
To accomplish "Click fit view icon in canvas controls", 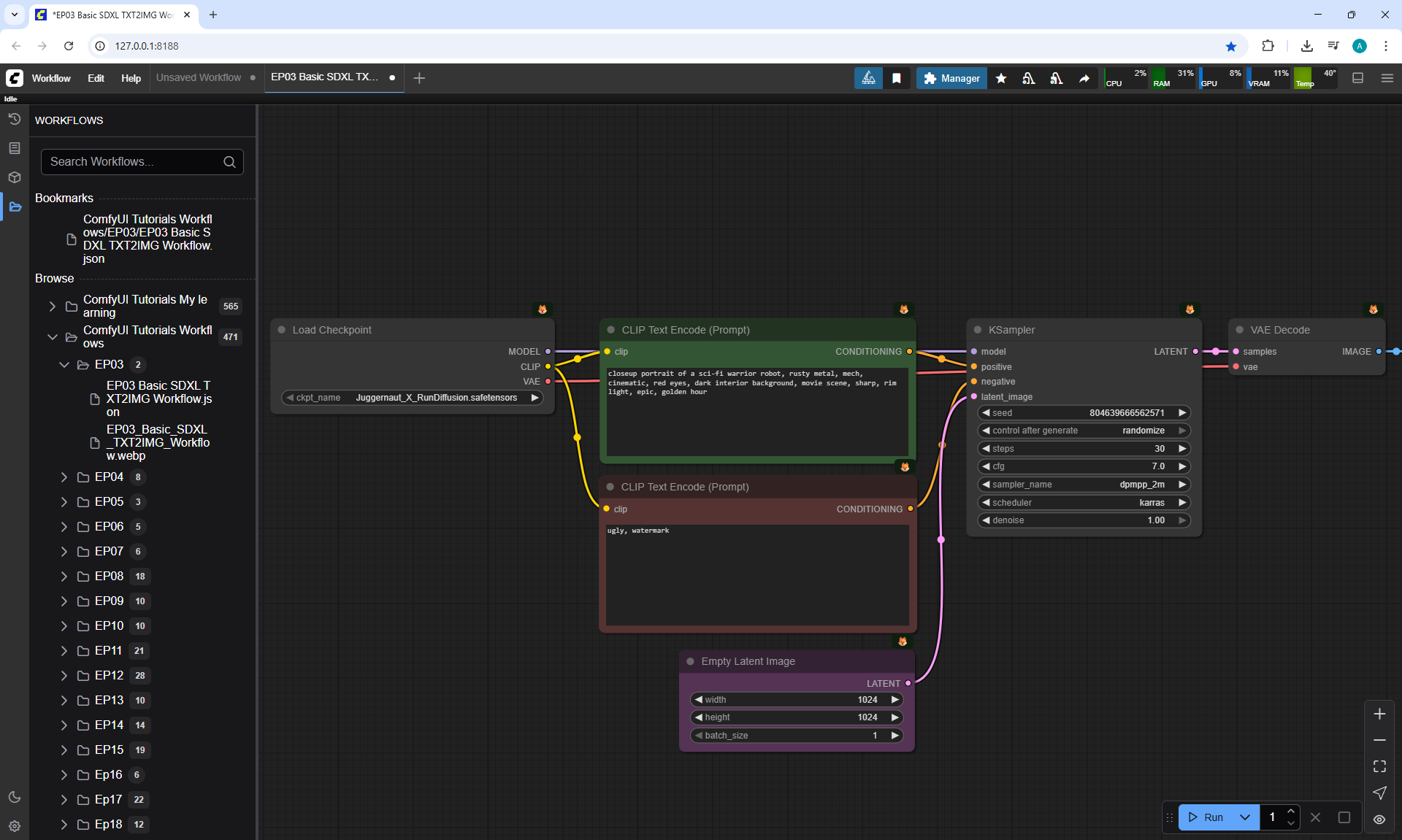I will coord(1379,766).
